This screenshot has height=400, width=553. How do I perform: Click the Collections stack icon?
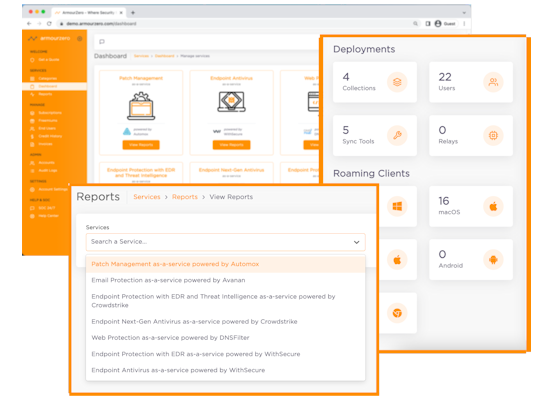click(x=397, y=82)
